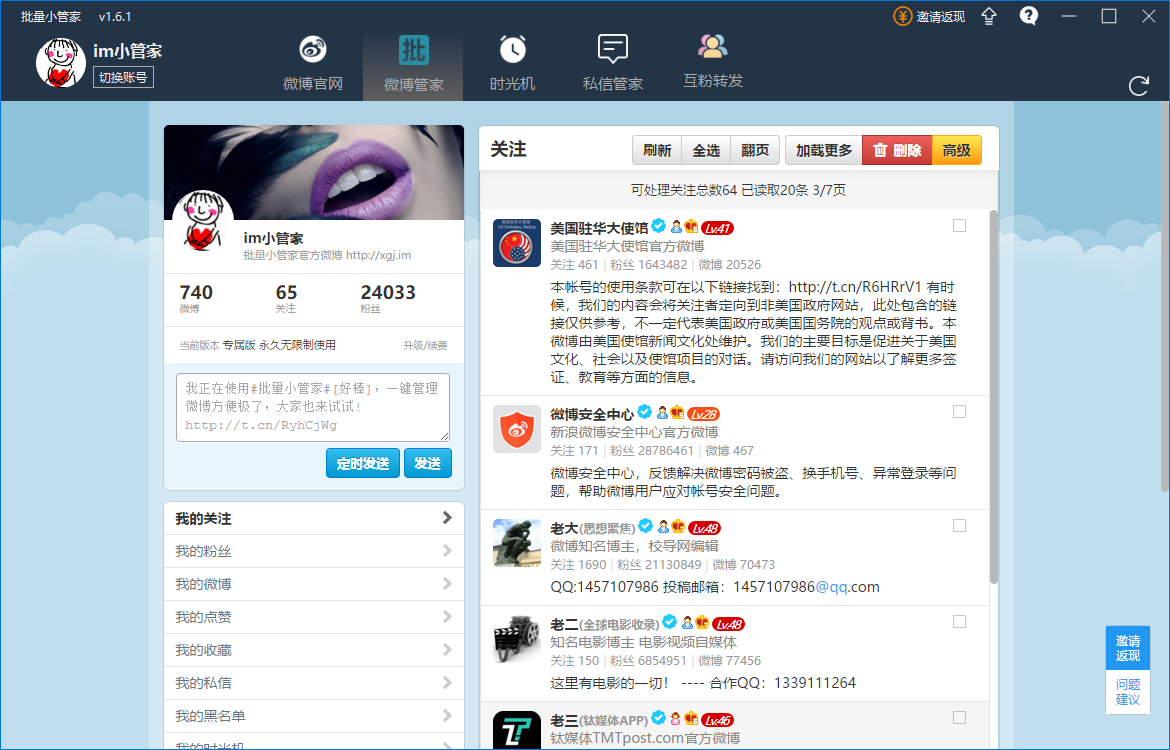
Task: Click the outer page scrollbar thumb
Action: 1165,297
